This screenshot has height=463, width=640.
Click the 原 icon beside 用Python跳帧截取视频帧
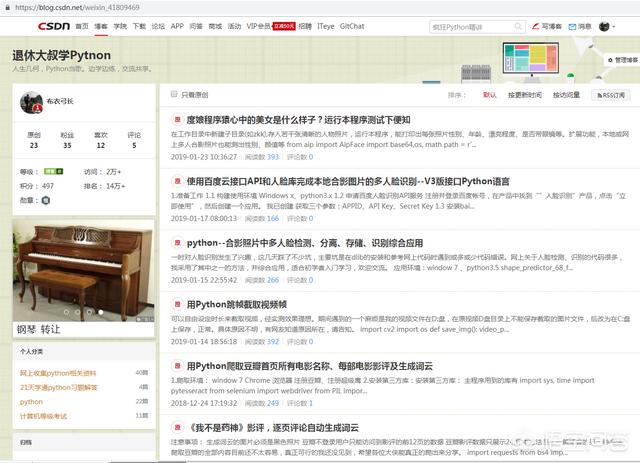[x=177, y=304]
